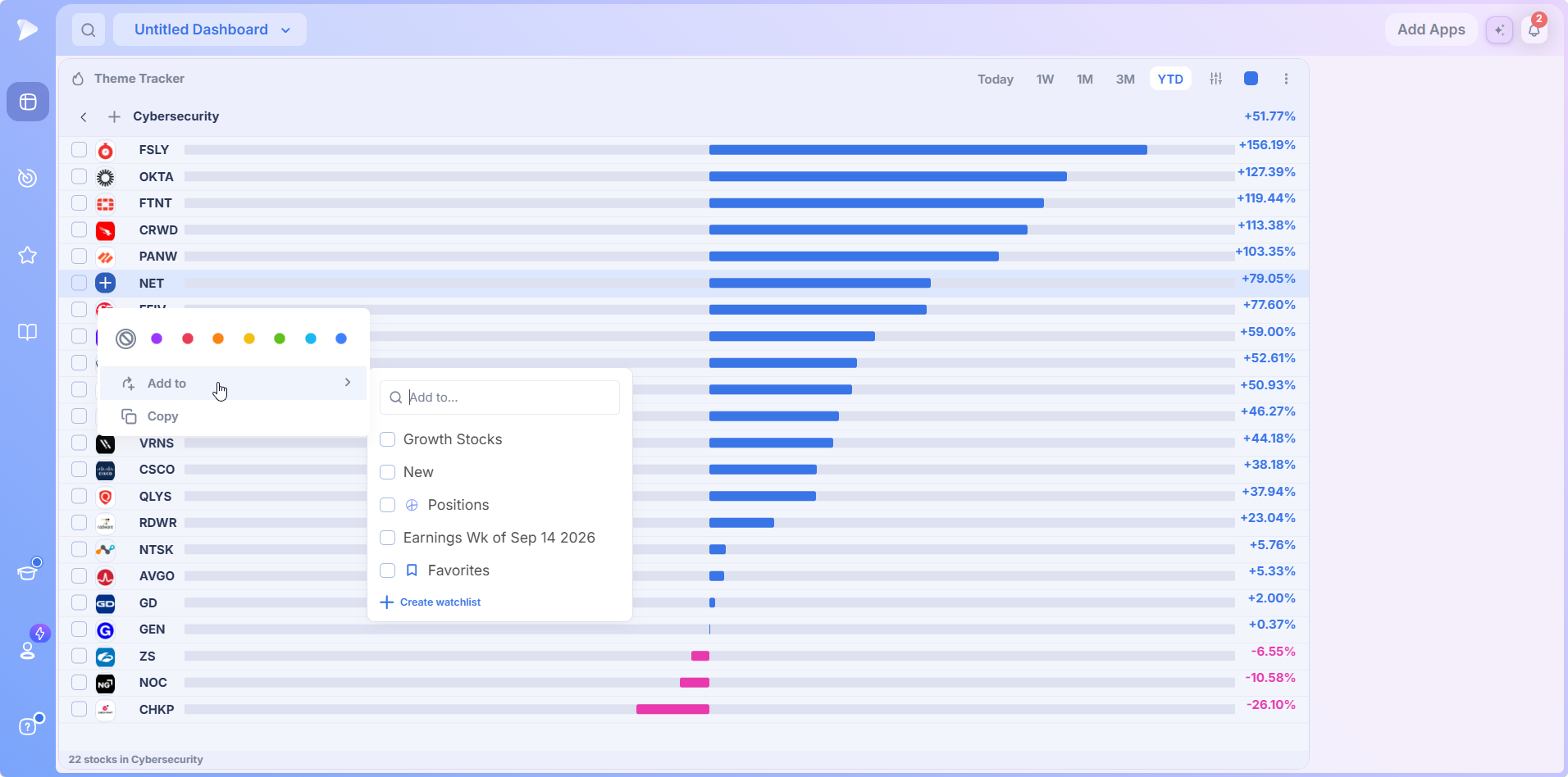Open the Untitled Dashboard dropdown
Image resolution: width=1568 pixels, height=777 pixels.
(x=210, y=30)
